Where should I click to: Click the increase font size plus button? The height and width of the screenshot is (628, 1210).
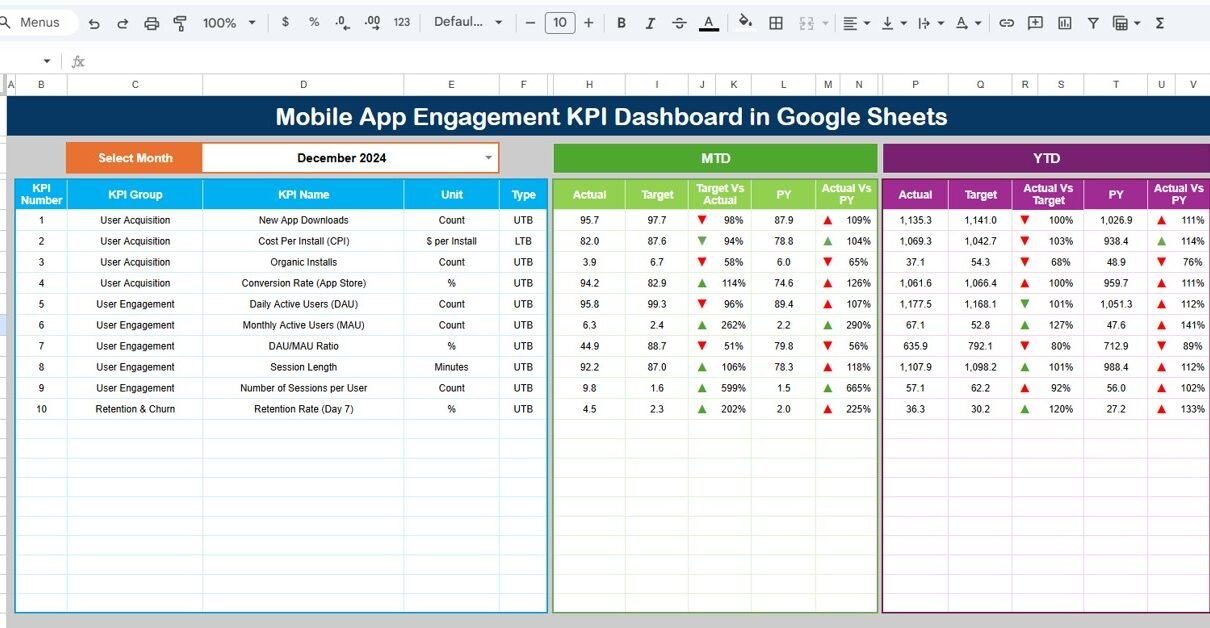[x=588, y=23]
